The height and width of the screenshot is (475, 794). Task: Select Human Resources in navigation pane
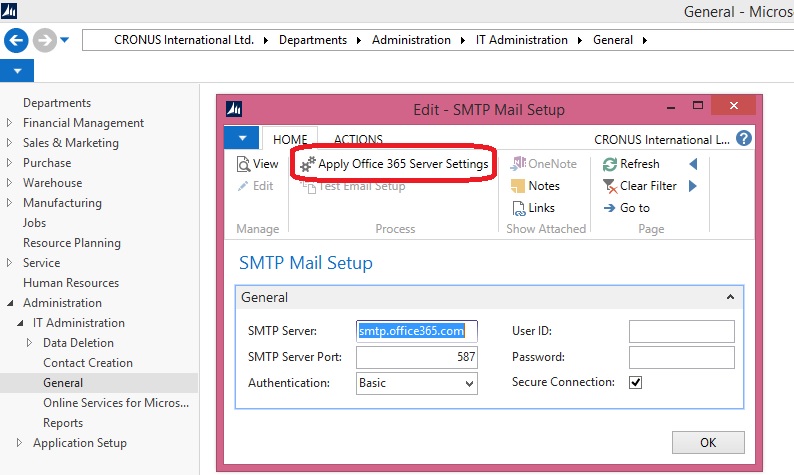pyautogui.click(x=71, y=283)
